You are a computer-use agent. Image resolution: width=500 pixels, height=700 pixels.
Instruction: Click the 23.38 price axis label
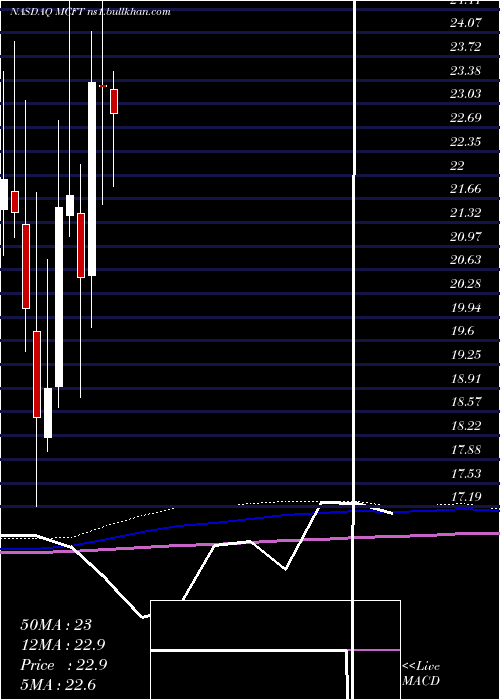point(466,70)
